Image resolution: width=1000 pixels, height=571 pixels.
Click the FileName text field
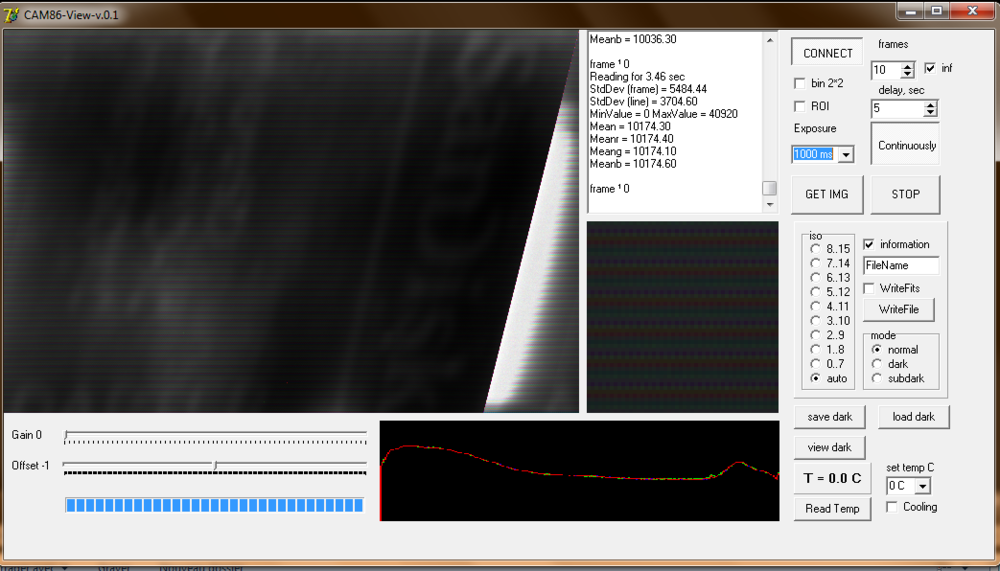[x=901, y=265]
